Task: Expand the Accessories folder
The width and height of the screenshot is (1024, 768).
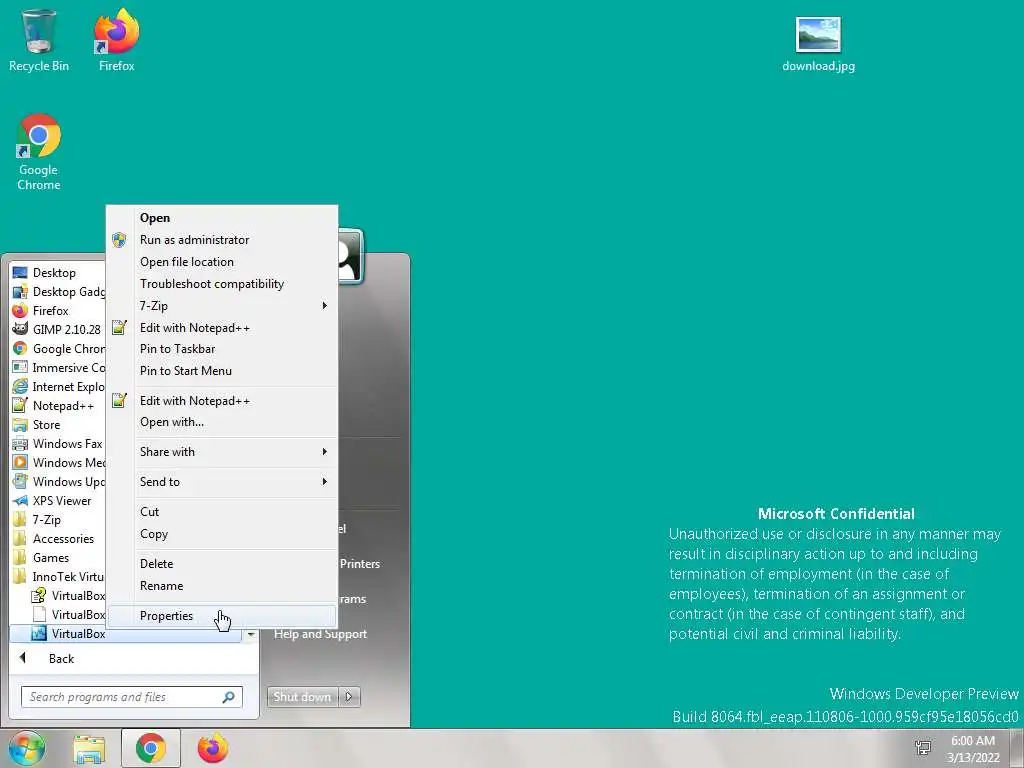Action: 57,539
